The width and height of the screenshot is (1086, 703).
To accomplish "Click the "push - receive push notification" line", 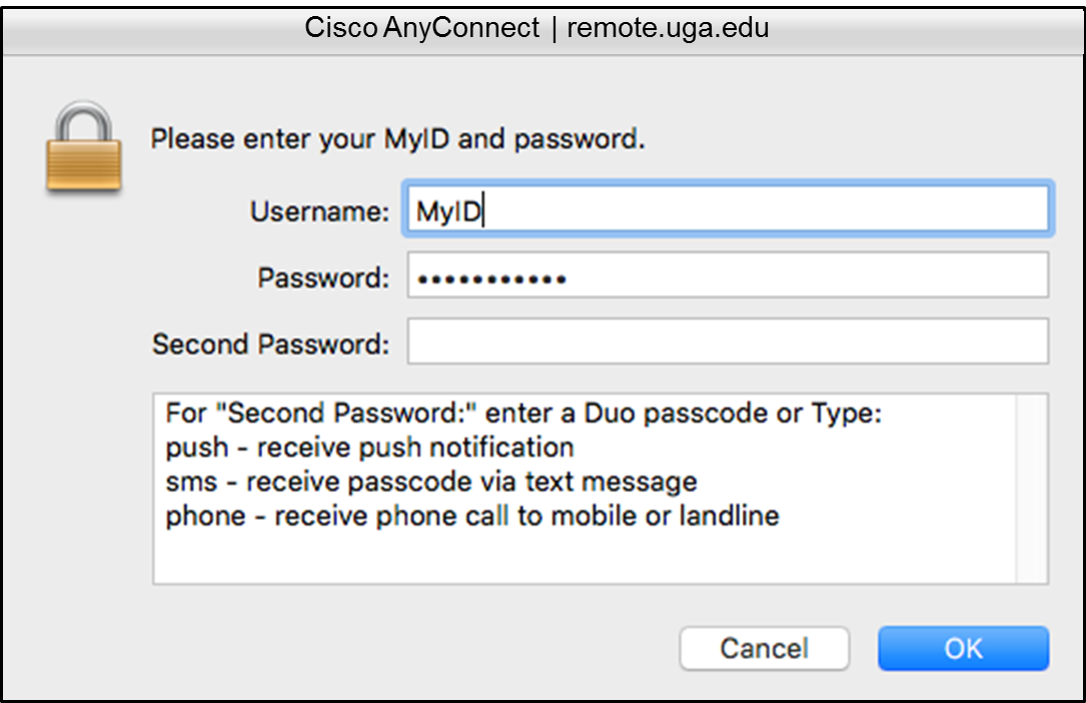I will point(370,447).
